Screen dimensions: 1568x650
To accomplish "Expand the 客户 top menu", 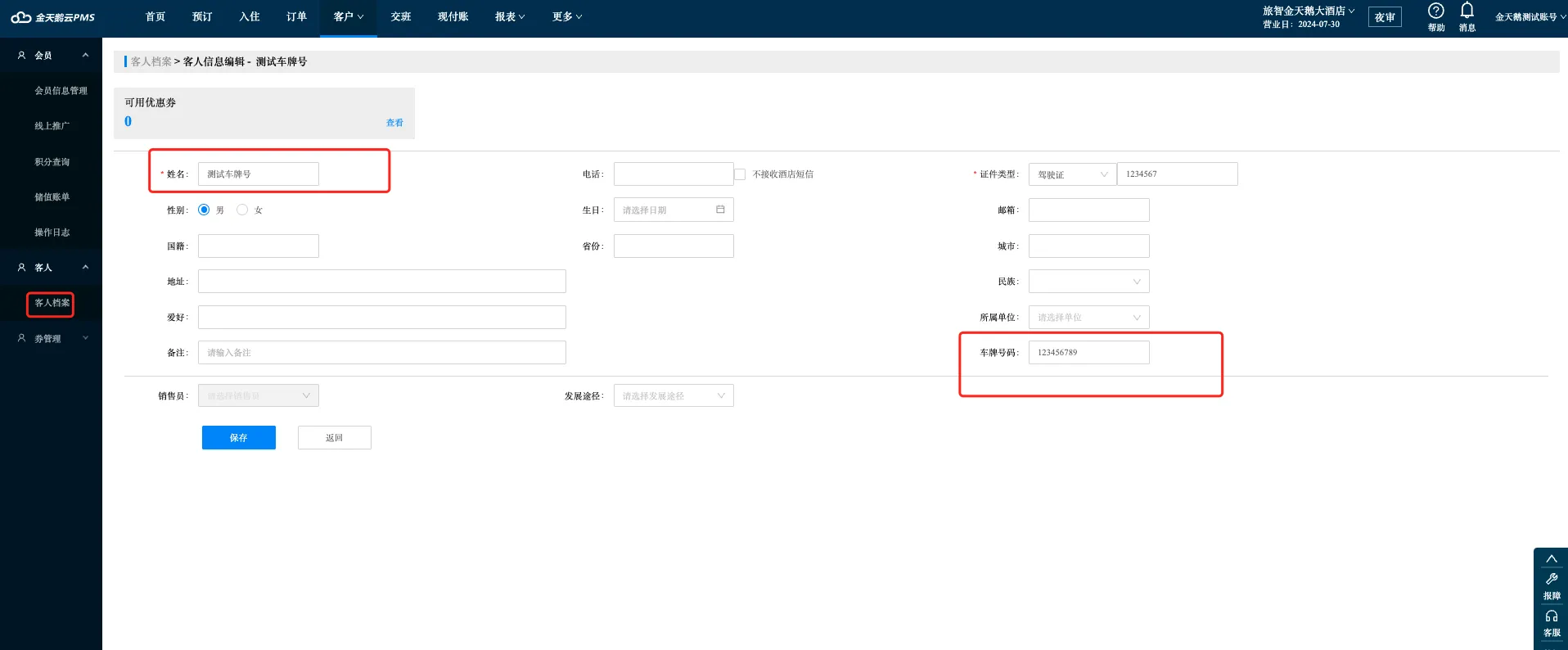I will 349,16.
